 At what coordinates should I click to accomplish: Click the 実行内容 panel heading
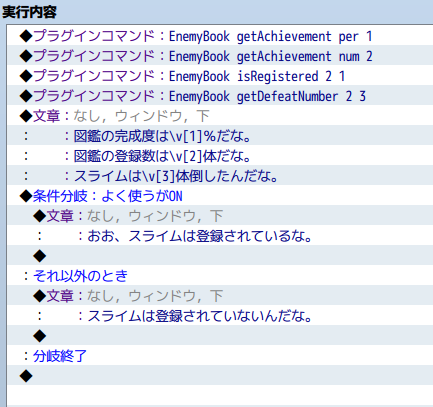(x=29, y=13)
